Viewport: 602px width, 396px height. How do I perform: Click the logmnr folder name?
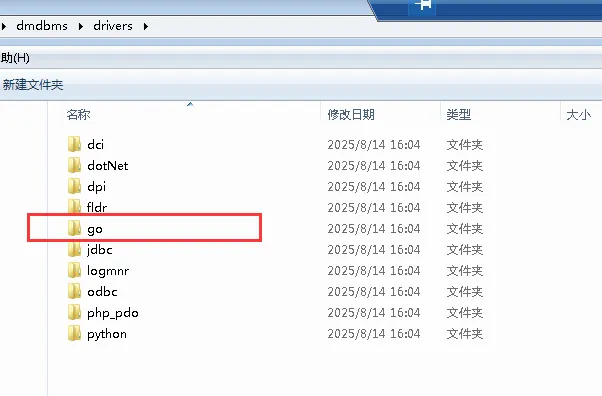108,271
